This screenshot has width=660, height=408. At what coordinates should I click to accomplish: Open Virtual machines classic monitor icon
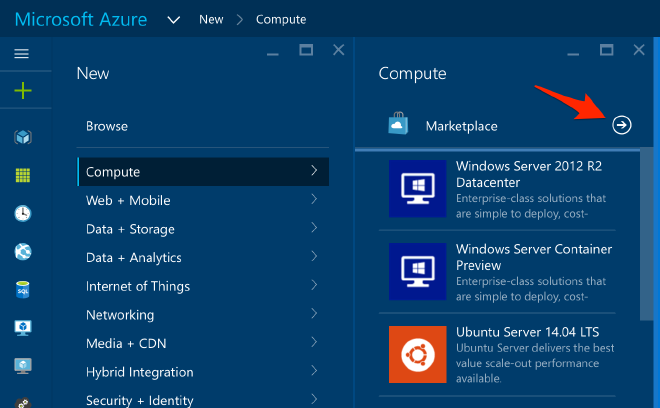23,328
